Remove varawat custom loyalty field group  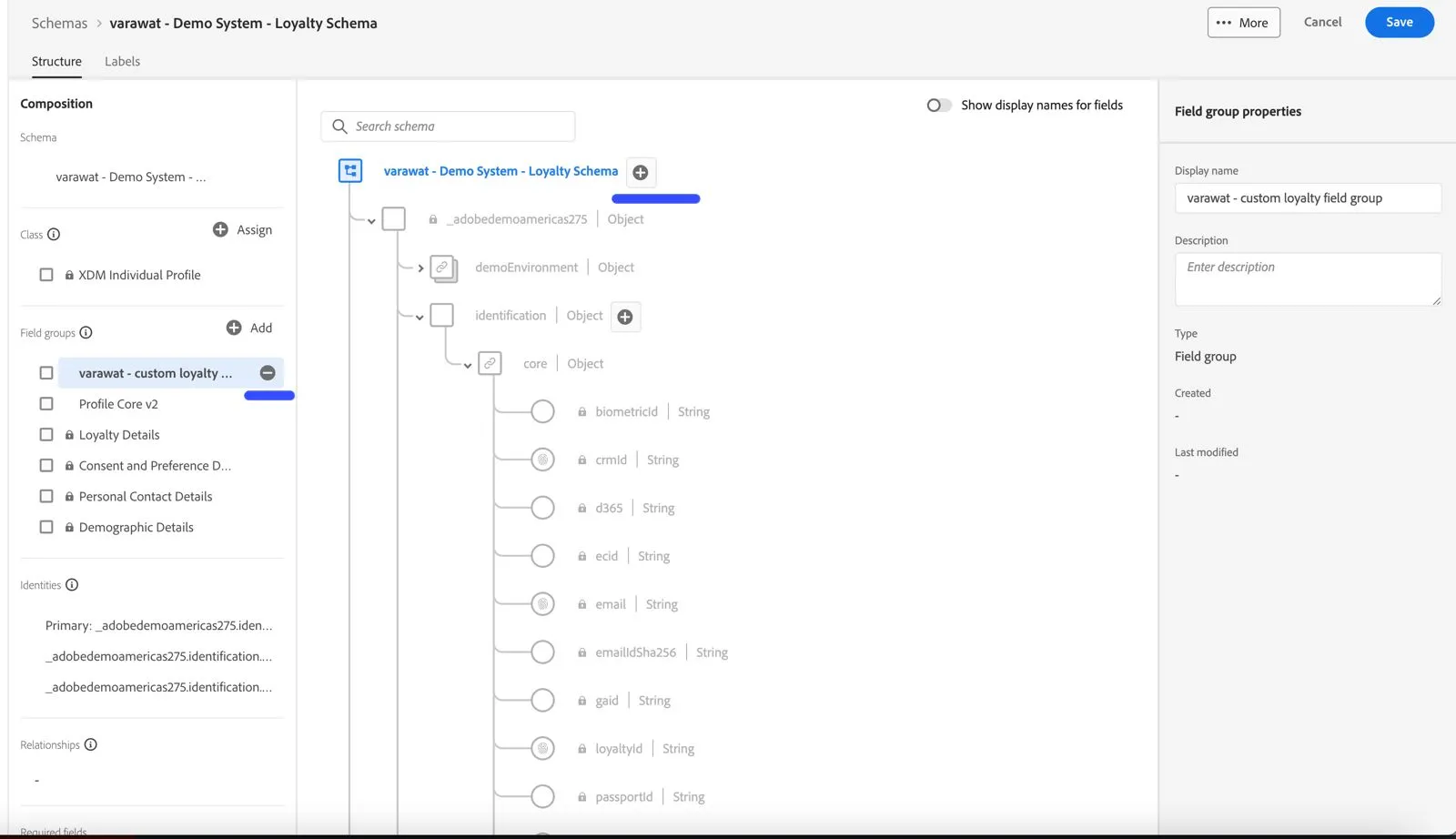pos(268,373)
